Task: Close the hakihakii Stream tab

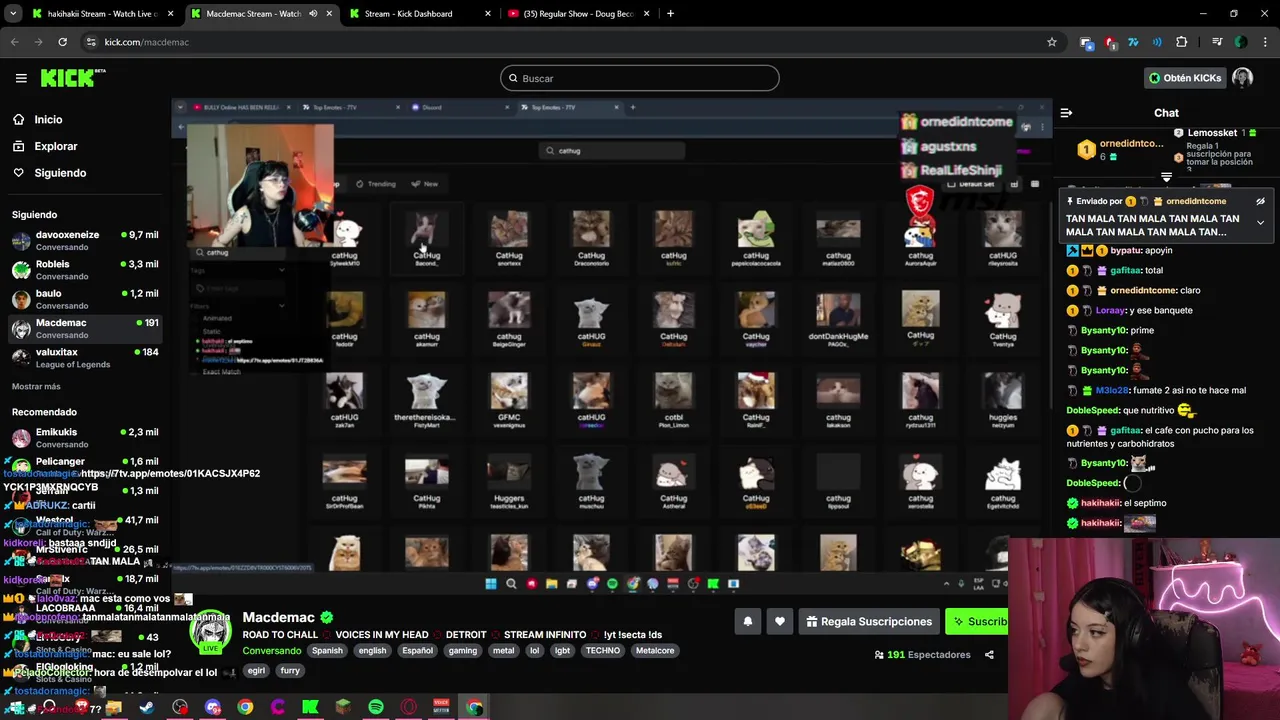Action: click(x=170, y=14)
